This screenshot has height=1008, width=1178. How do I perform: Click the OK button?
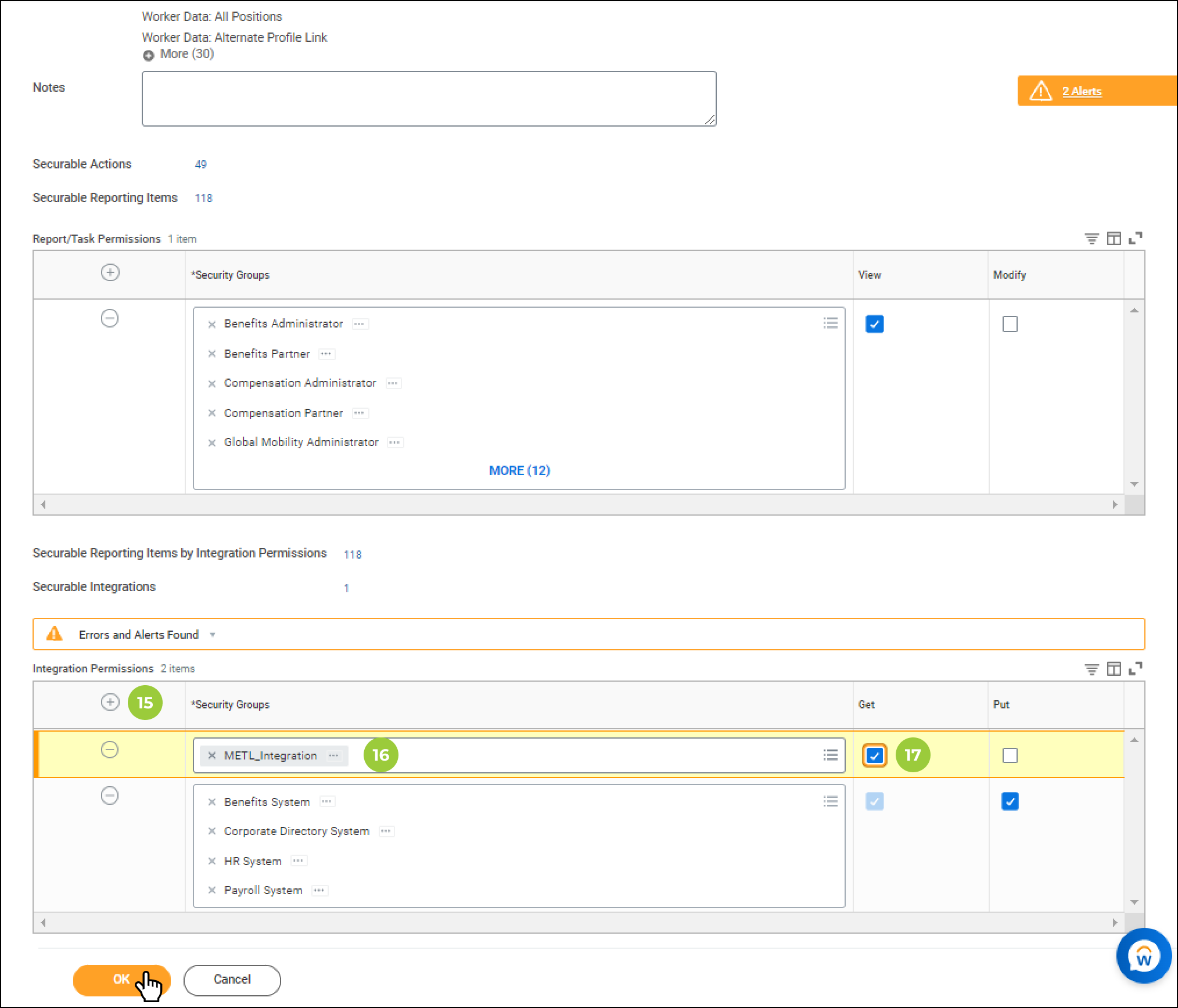(121, 980)
